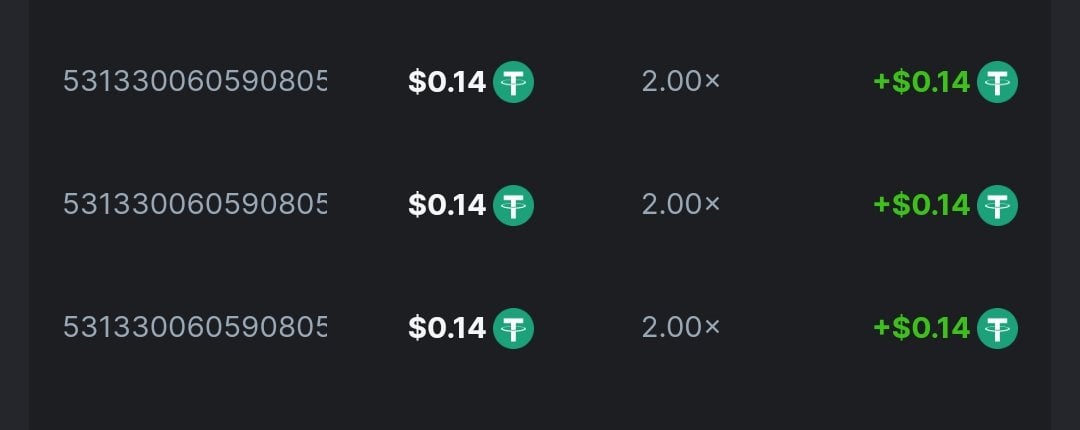This screenshot has height=430, width=1080.
Task: Click the 2.00× multiplier in the third row
Action: point(681,328)
